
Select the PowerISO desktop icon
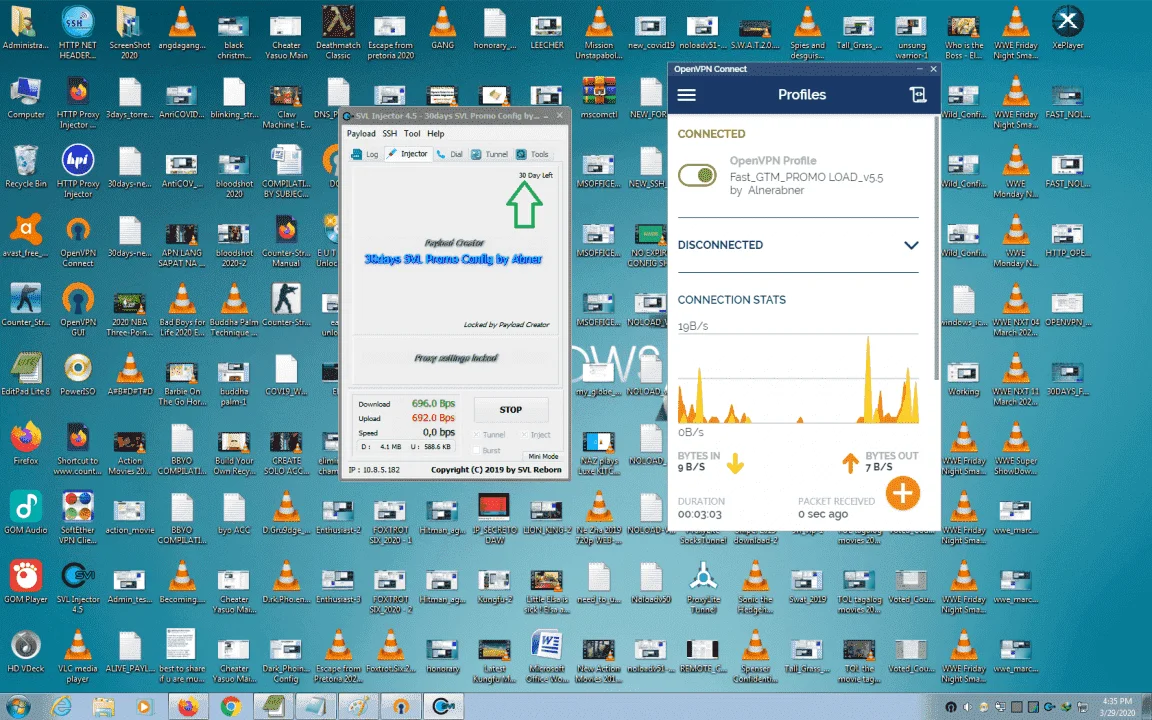pos(78,374)
